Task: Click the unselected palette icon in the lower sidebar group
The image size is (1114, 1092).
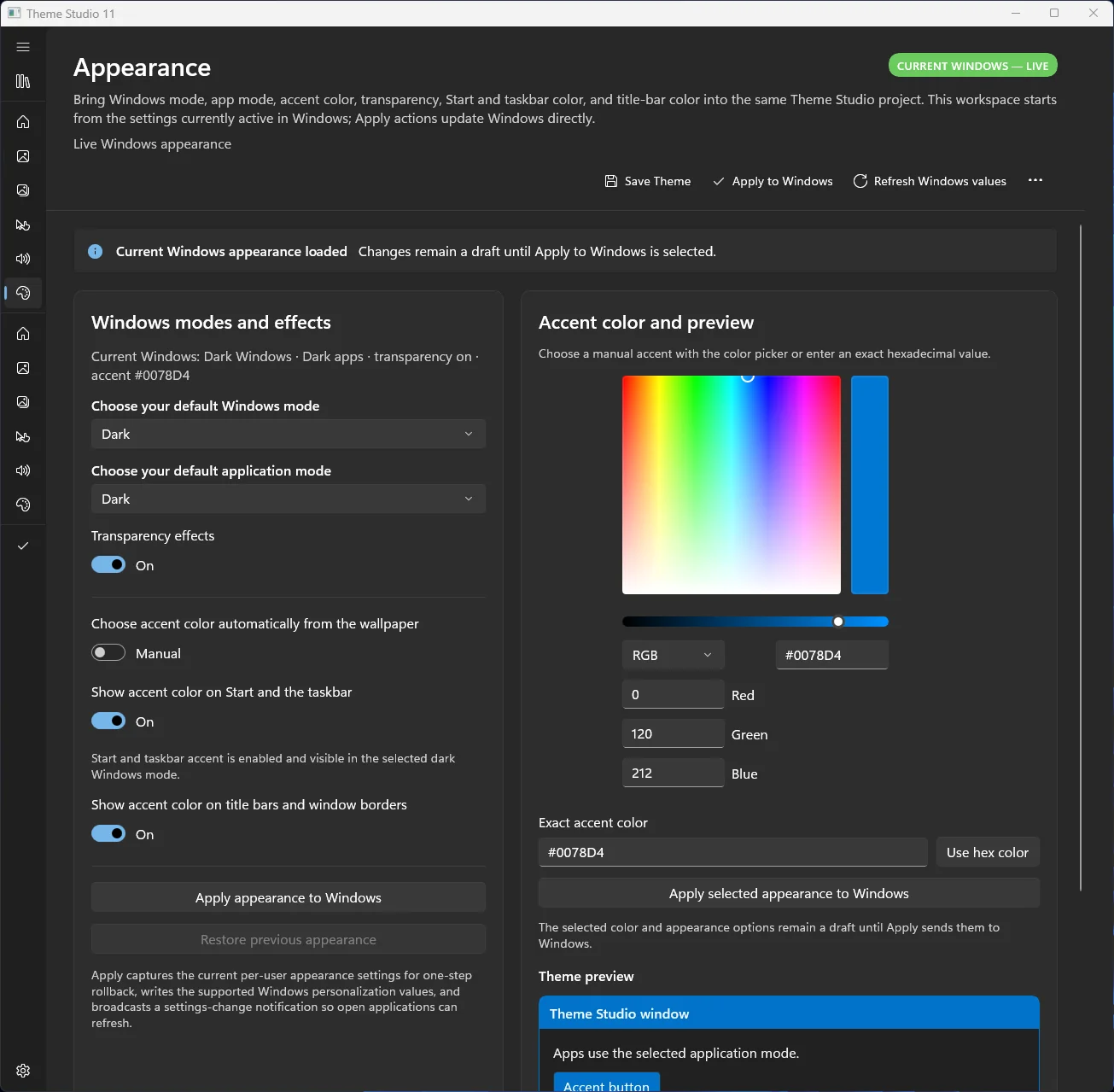Action: pyautogui.click(x=23, y=505)
